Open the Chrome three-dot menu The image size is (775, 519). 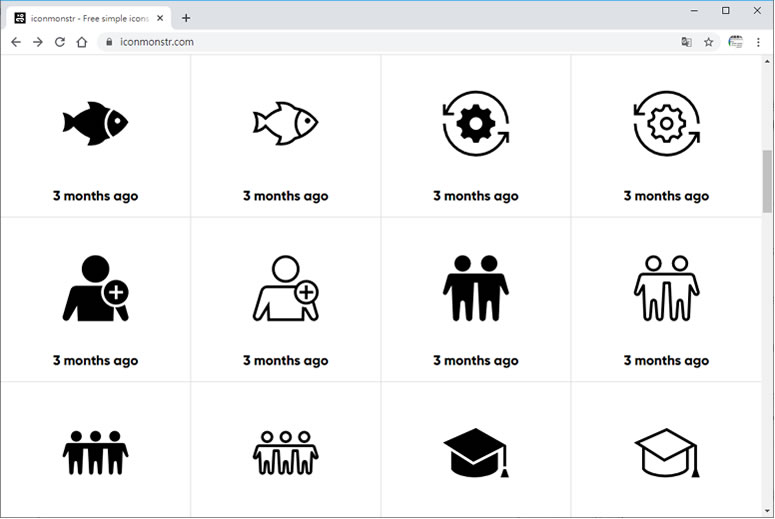(x=758, y=42)
